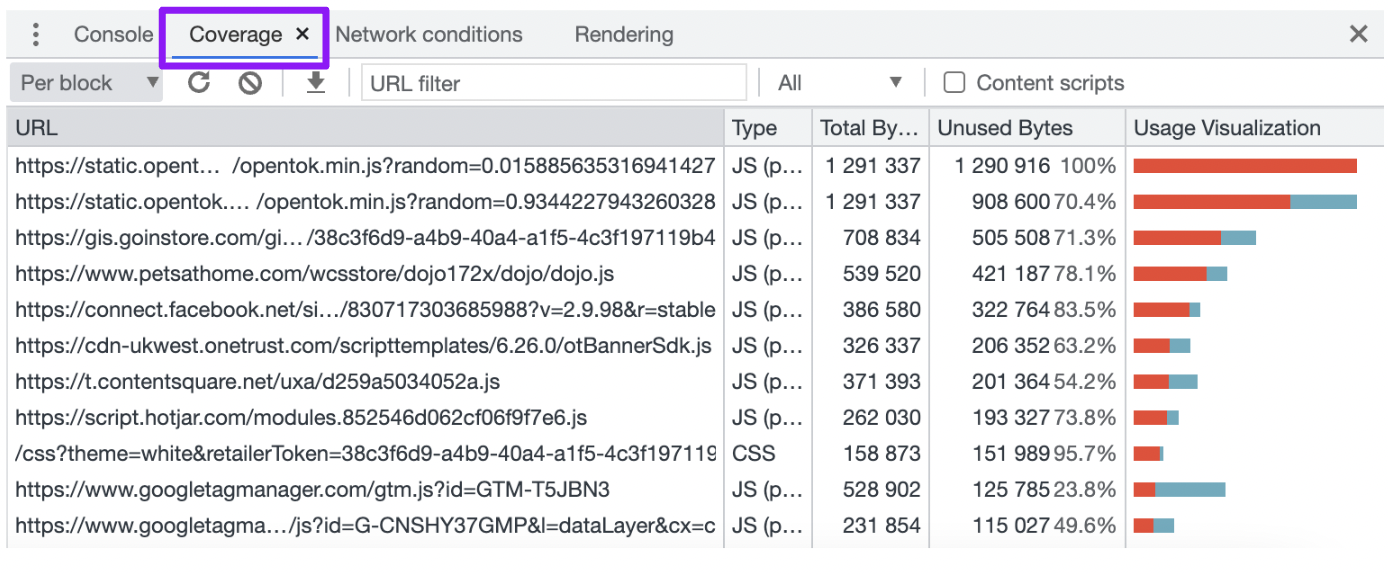Select the petsathome dojo.js URL

click(314, 273)
